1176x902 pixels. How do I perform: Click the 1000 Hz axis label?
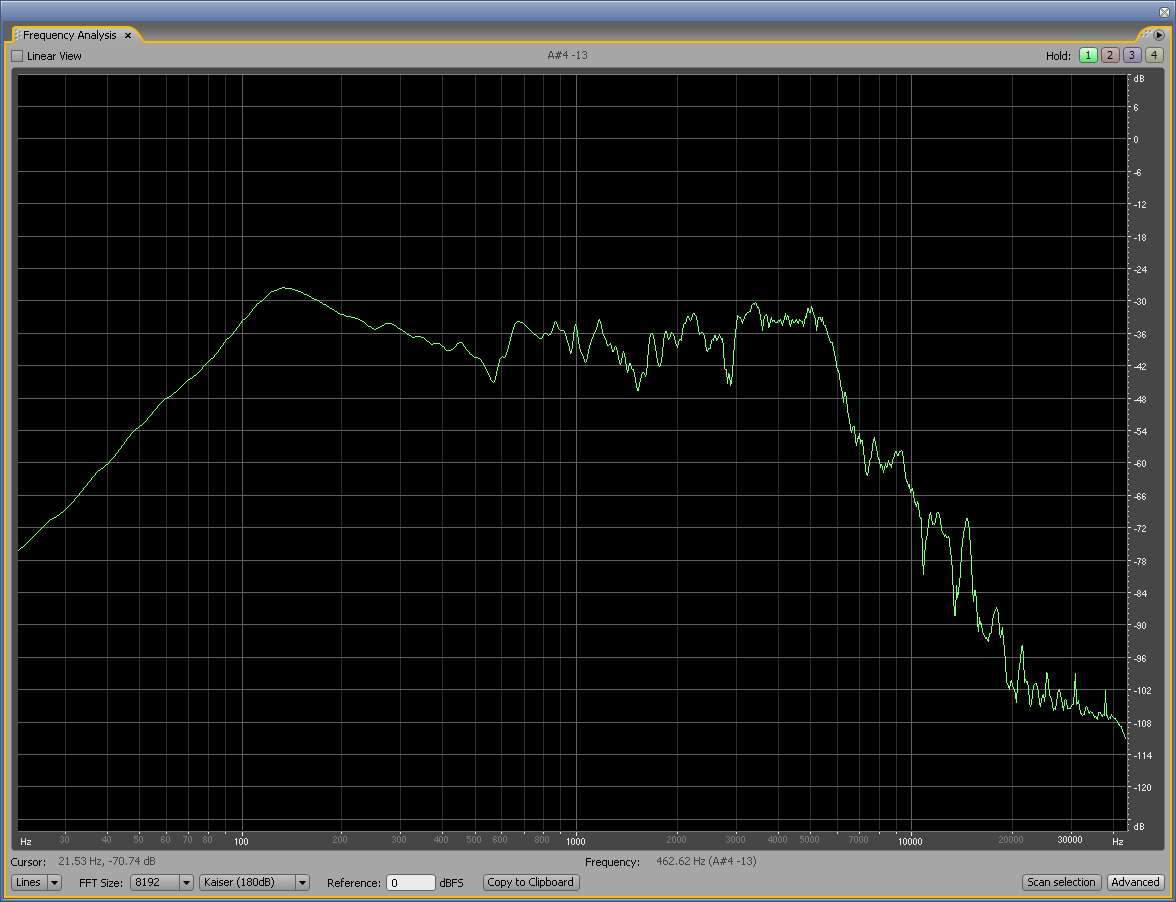click(576, 842)
